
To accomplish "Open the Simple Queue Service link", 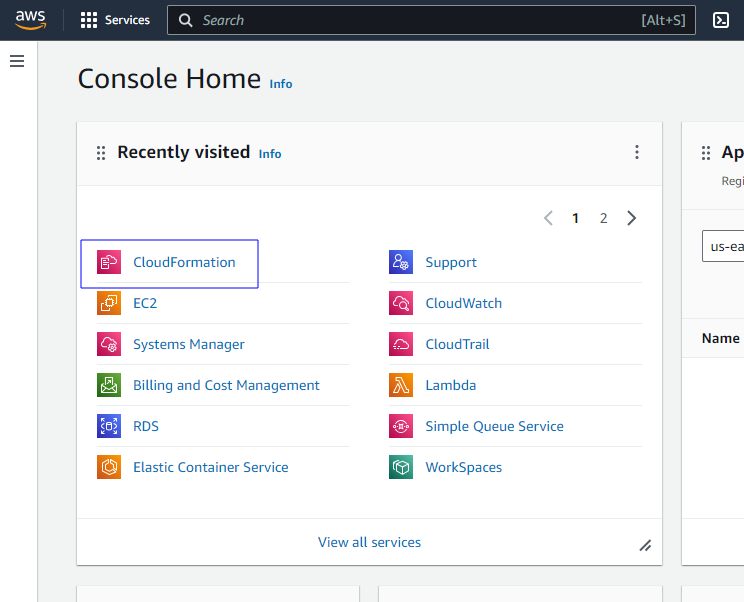I will [494, 426].
